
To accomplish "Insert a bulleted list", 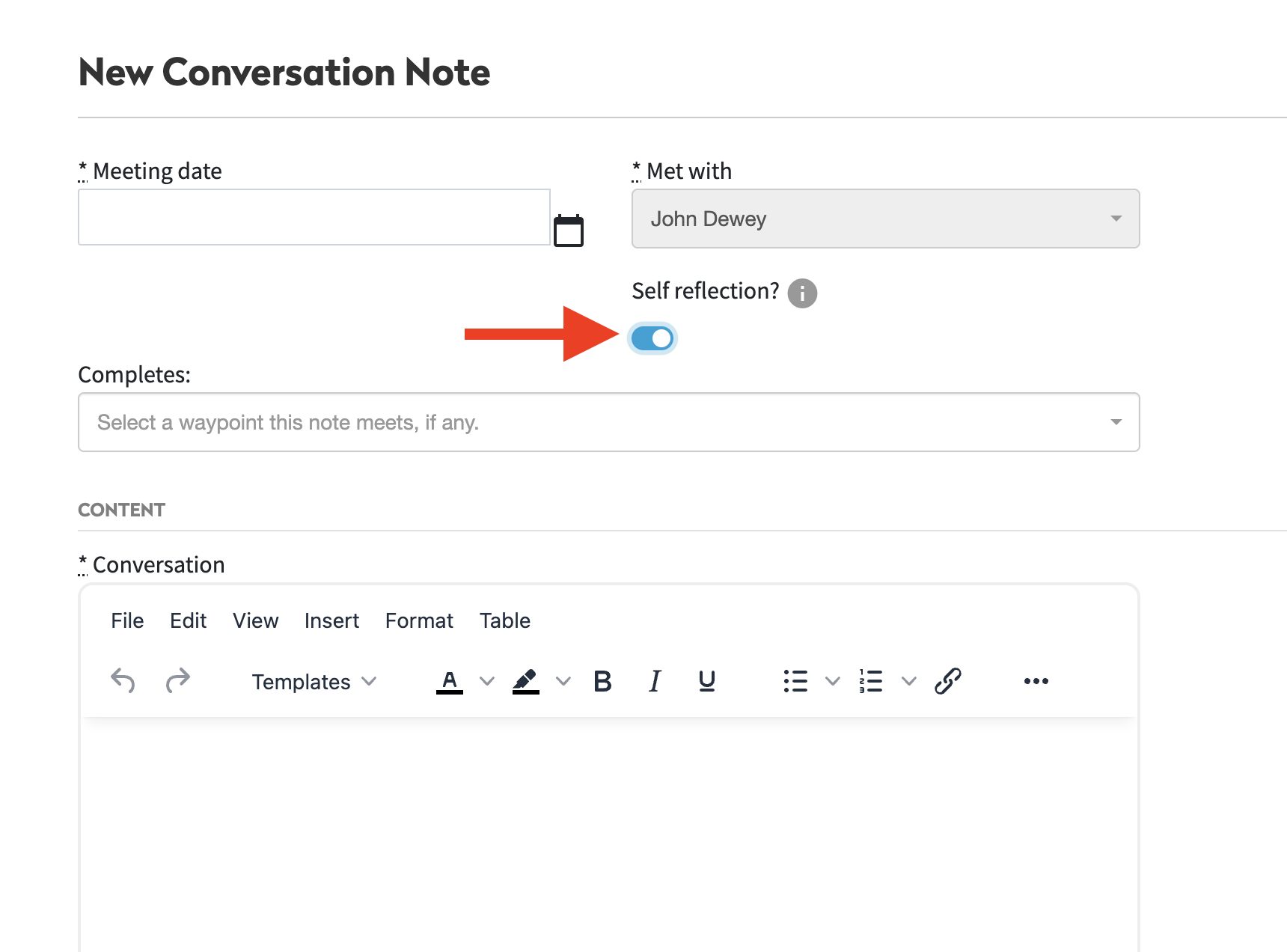I will (795, 681).
